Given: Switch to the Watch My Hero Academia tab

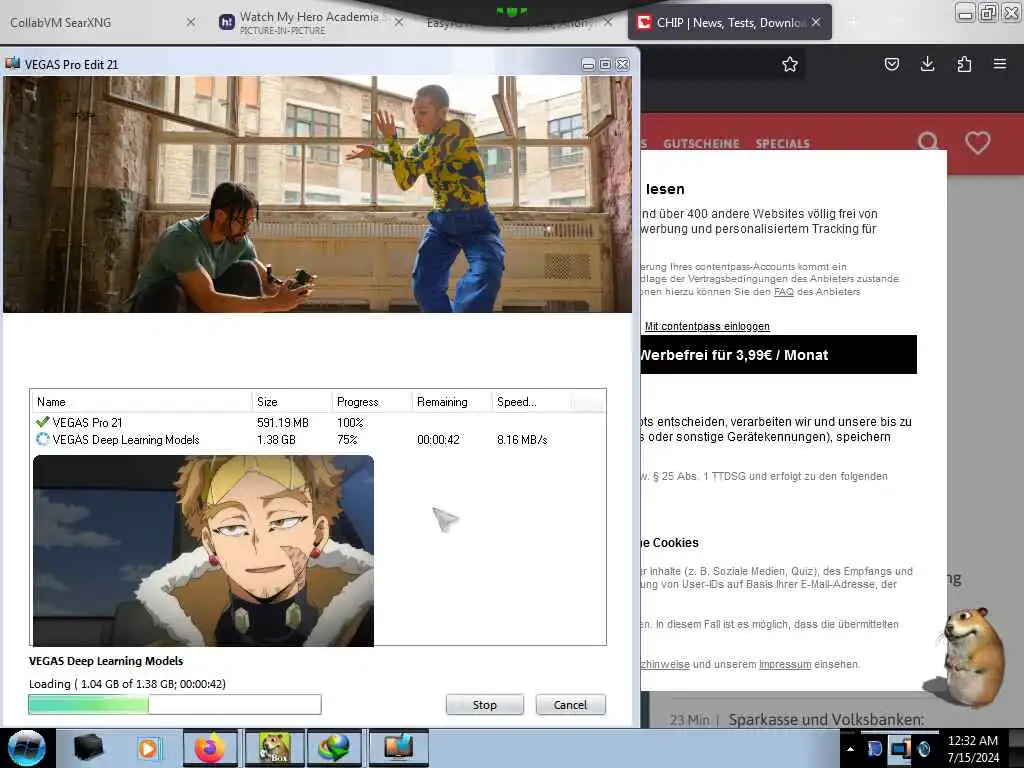Looking at the screenshot, I should [308, 22].
